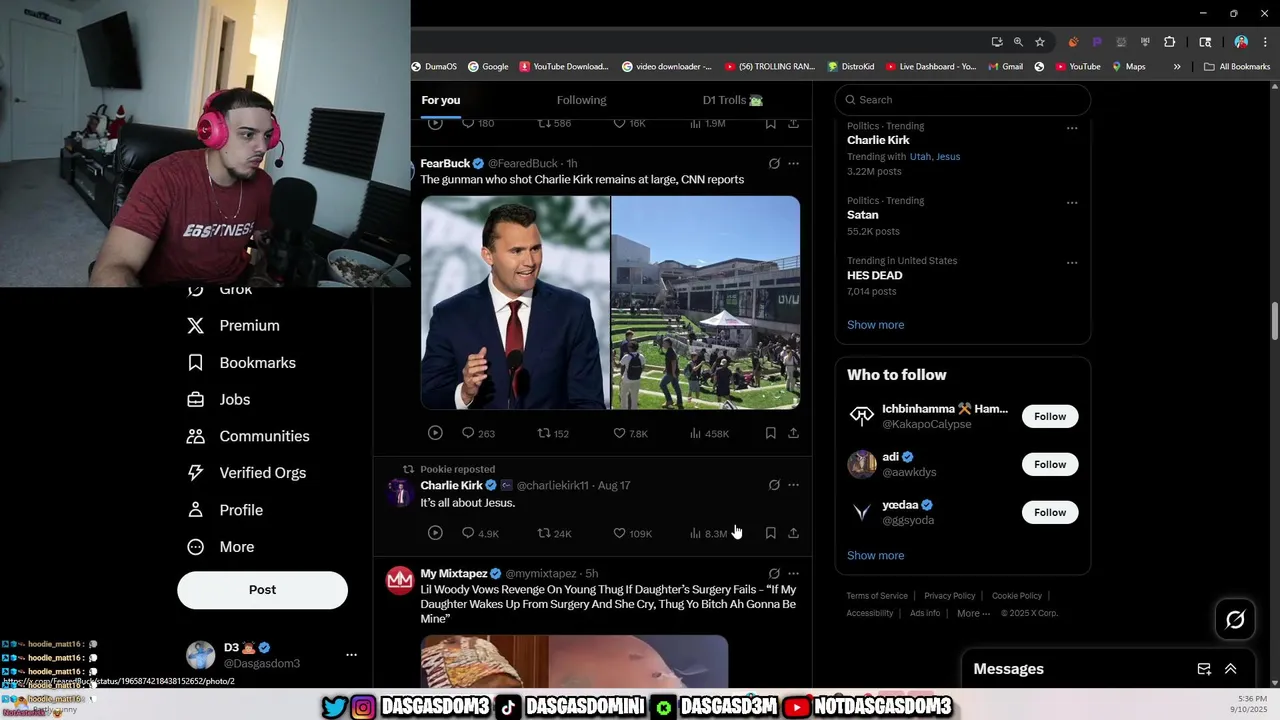Bookmark Charlie Kirk's post
Screen dimensions: 1280x720
(x=770, y=533)
